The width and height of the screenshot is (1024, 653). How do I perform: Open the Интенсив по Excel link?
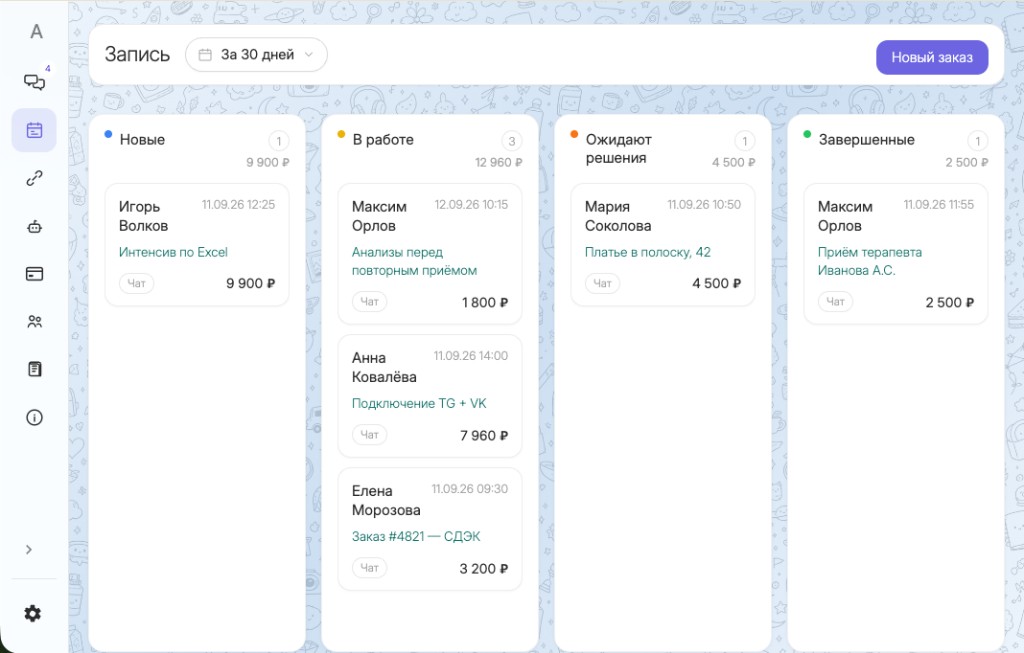173,252
